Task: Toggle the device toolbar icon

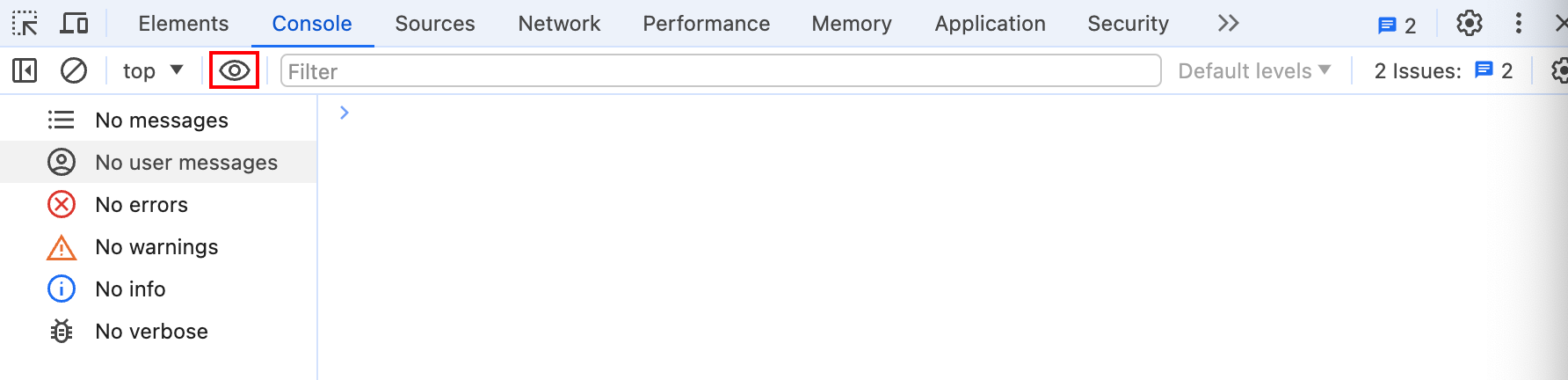Action: (x=74, y=24)
